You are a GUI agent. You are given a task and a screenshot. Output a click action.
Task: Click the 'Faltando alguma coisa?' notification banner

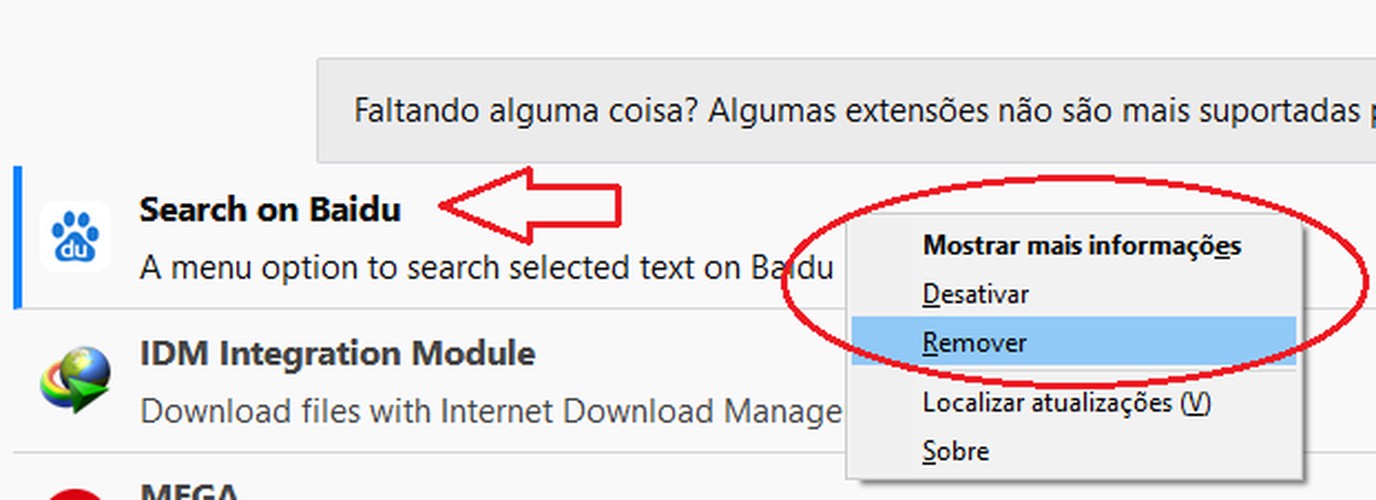(846, 110)
